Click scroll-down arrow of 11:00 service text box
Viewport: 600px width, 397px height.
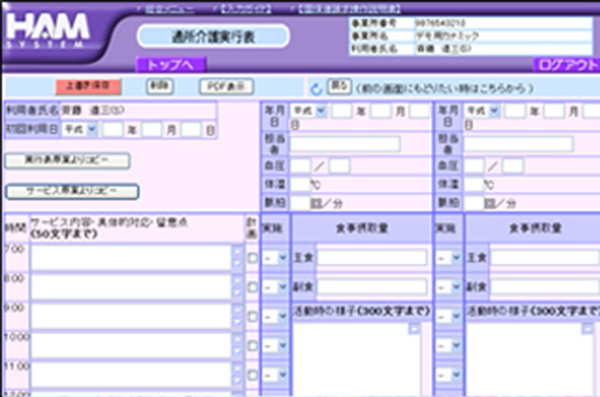238,381
